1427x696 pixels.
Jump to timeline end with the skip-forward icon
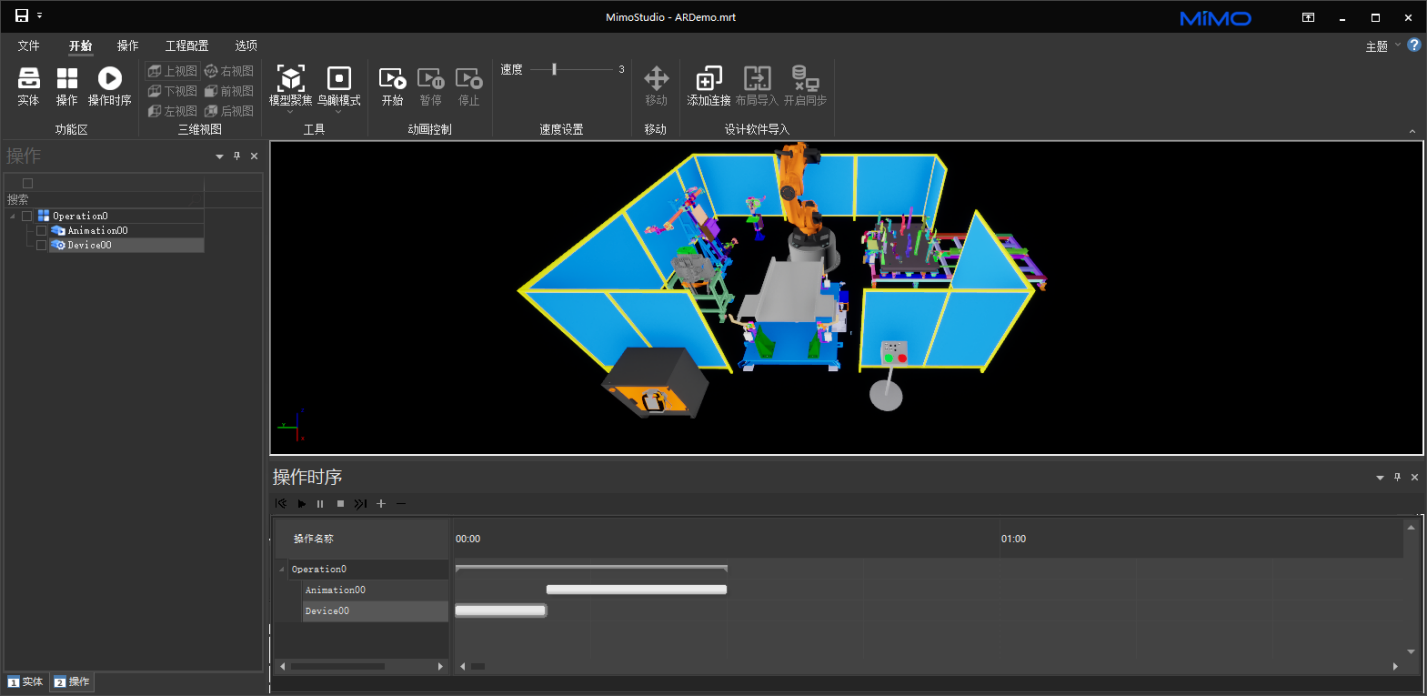(360, 504)
